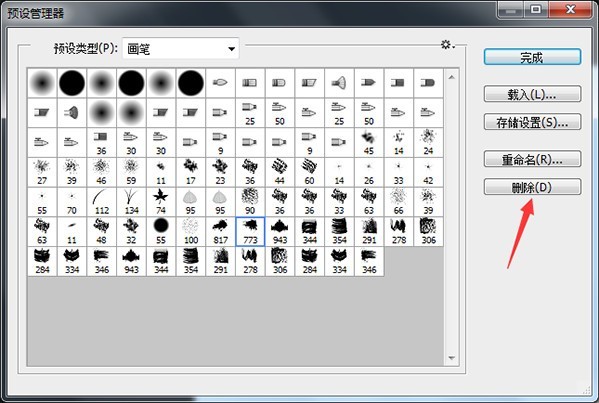The image size is (599, 403).
Task: Click the dropdown arrow next to 画笔
Action: coord(231,49)
